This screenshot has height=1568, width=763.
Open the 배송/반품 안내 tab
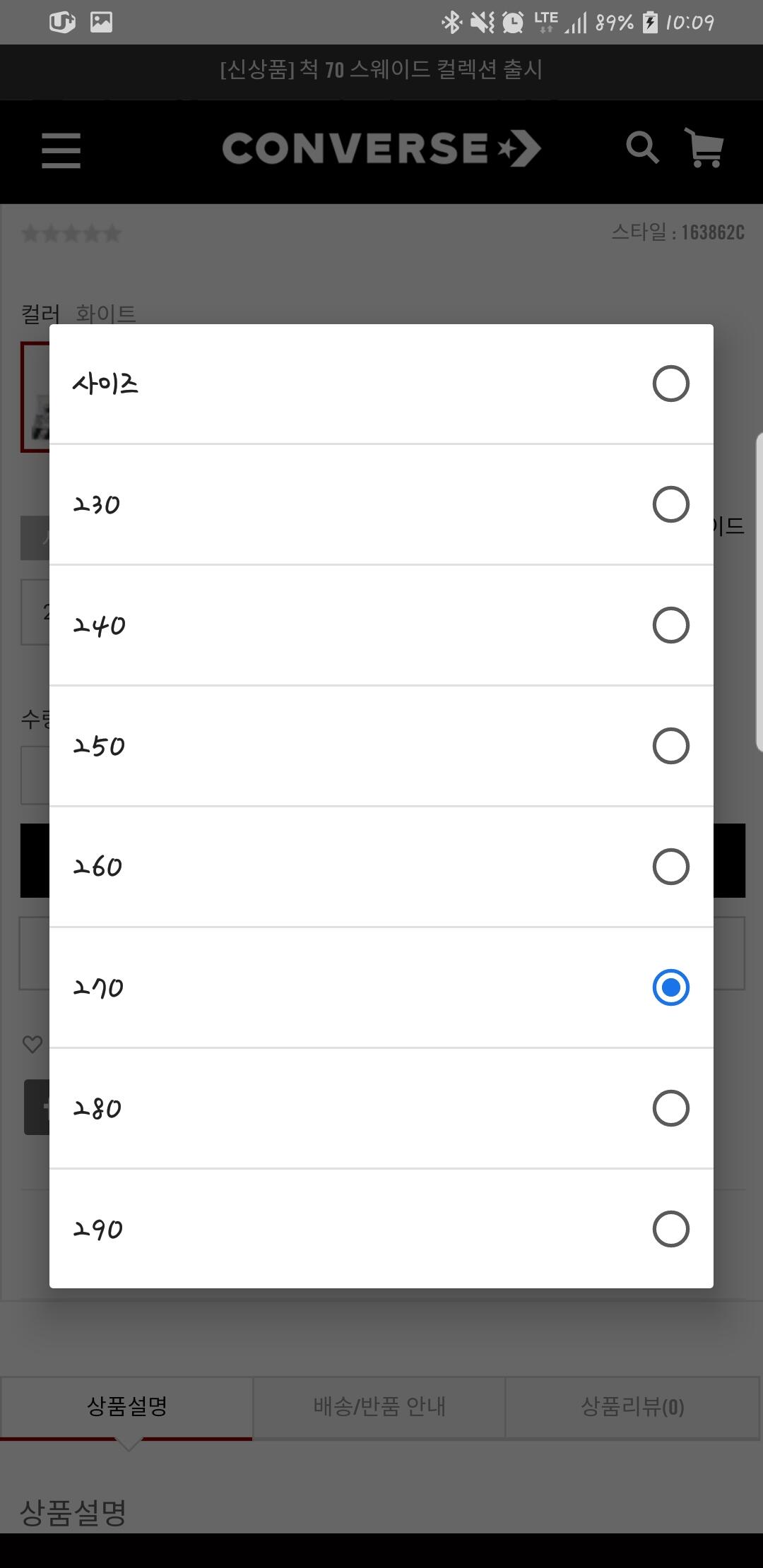(x=379, y=1406)
